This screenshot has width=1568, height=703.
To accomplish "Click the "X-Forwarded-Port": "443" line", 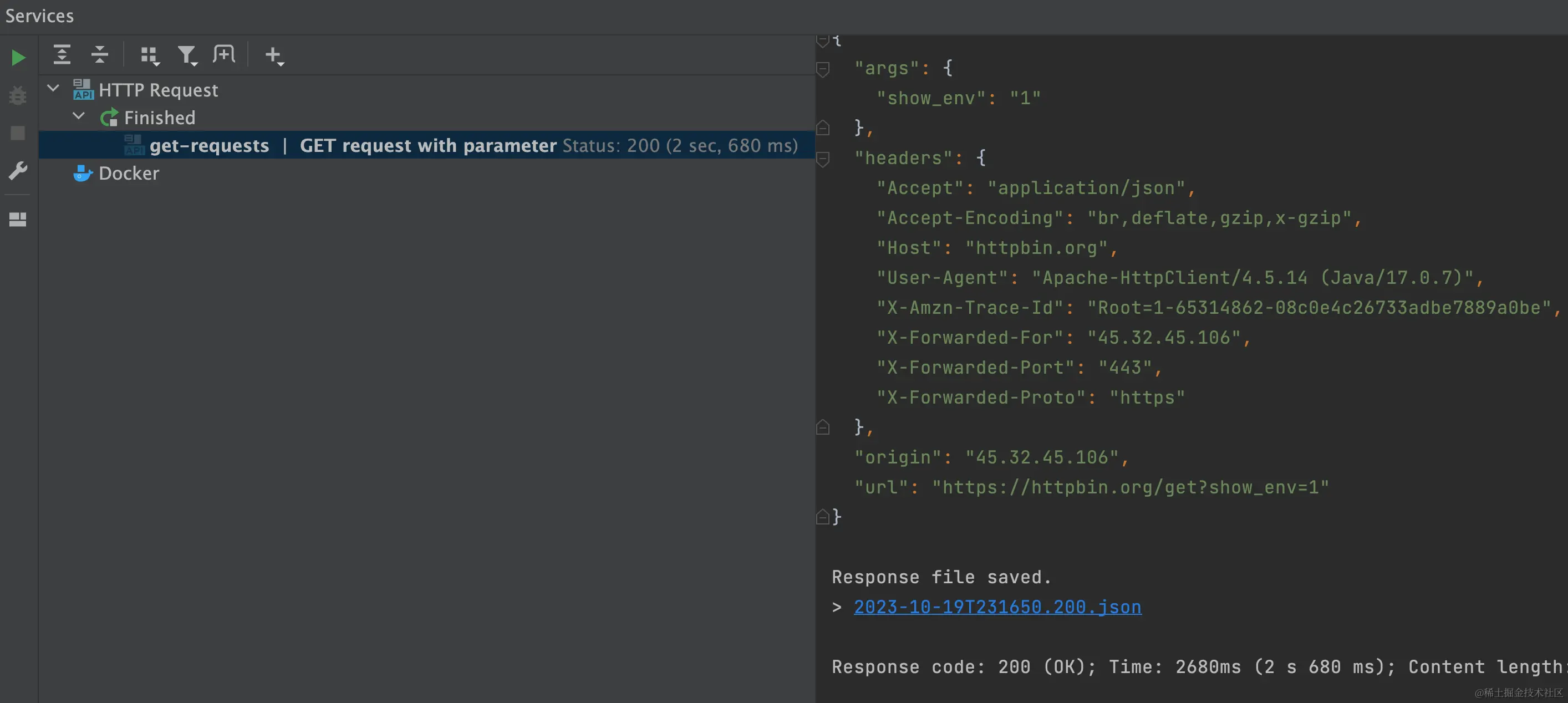I will pyautogui.click(x=1019, y=367).
